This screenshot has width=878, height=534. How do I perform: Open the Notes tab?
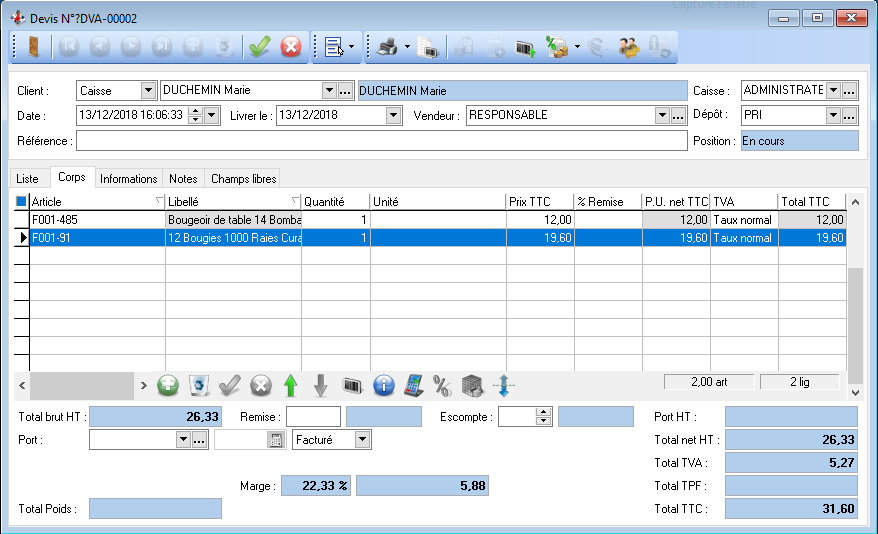[x=183, y=179]
